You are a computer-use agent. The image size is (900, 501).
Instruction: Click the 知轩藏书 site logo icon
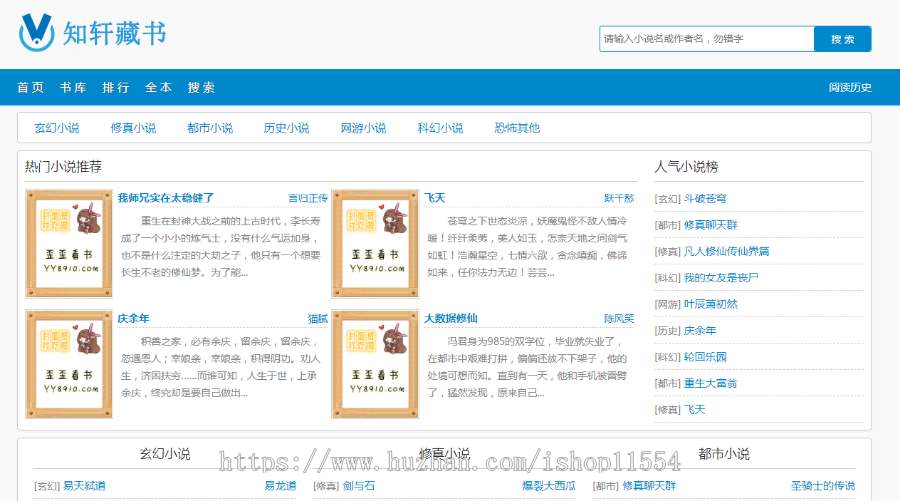(36, 33)
